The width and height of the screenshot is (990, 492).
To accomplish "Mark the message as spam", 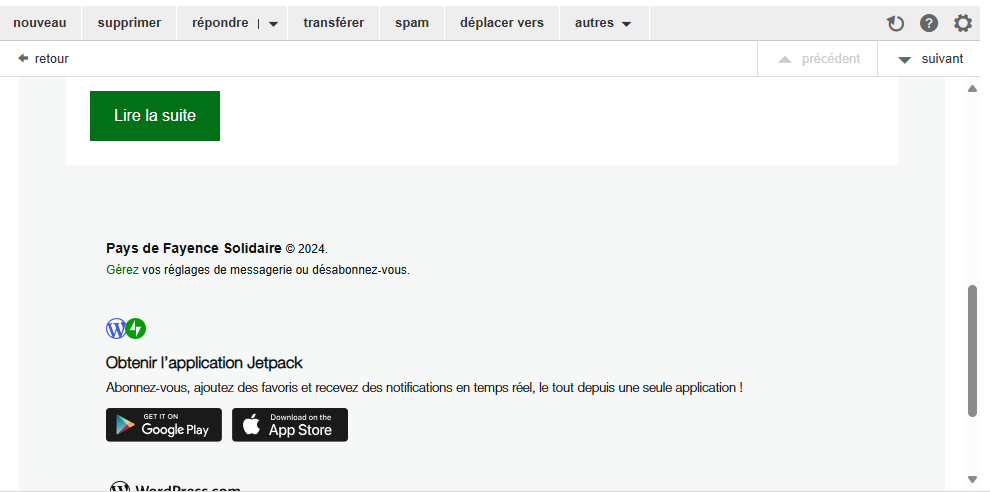I will point(412,23).
